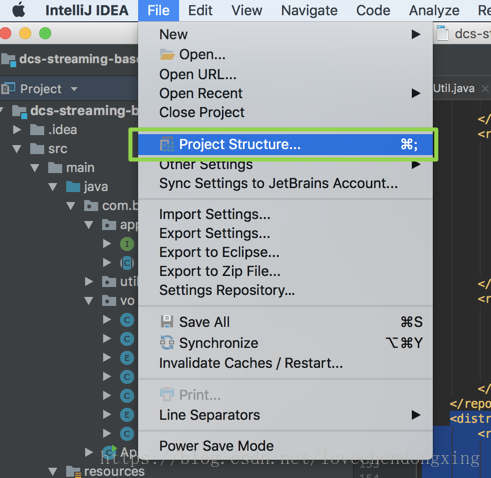Open the Other Settings submenu arrow
The width and height of the screenshot is (491, 478).
pos(415,164)
